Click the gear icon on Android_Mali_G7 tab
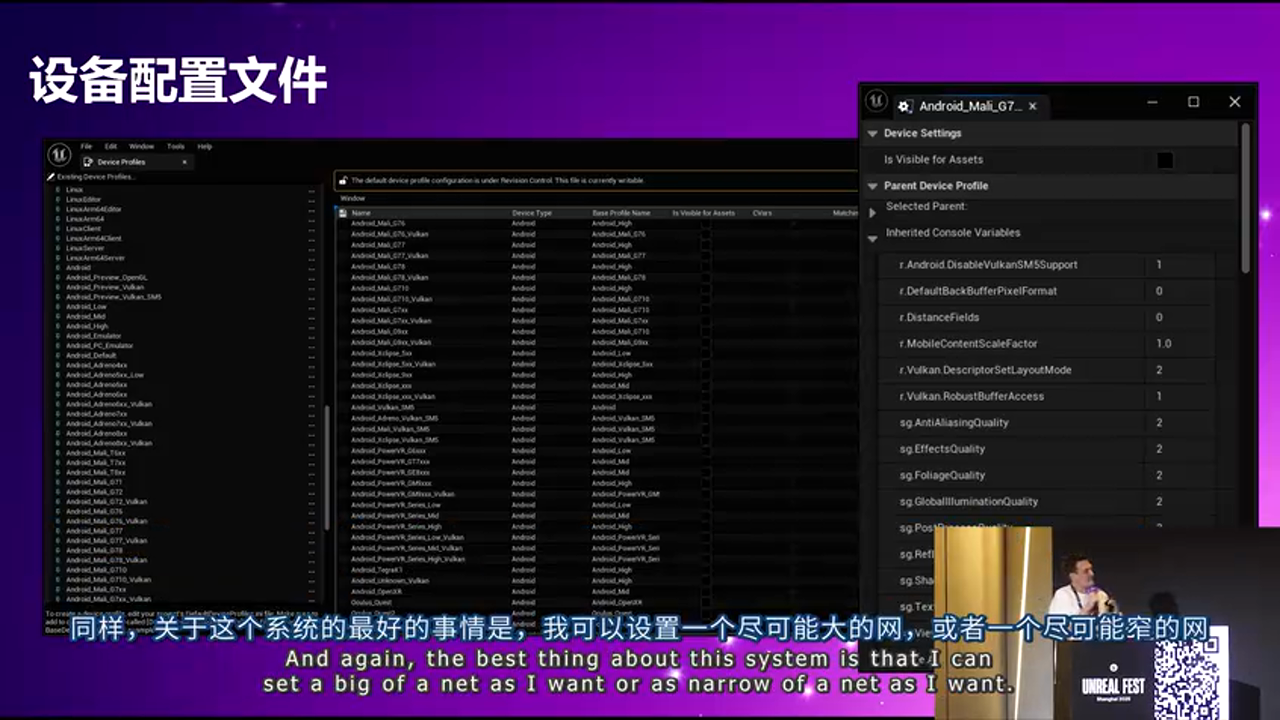Image resolution: width=1280 pixels, height=720 pixels. pos(904,106)
